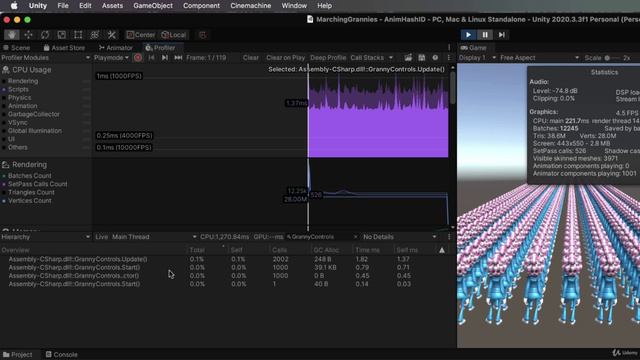Open the Hierarchy view type dropdown
640x360 pixels.
(x=46, y=237)
